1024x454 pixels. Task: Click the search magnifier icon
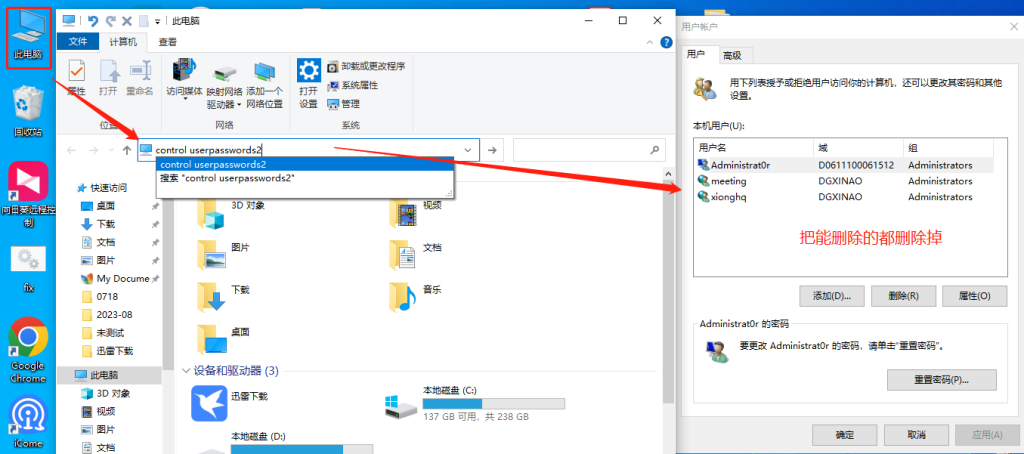(654, 150)
